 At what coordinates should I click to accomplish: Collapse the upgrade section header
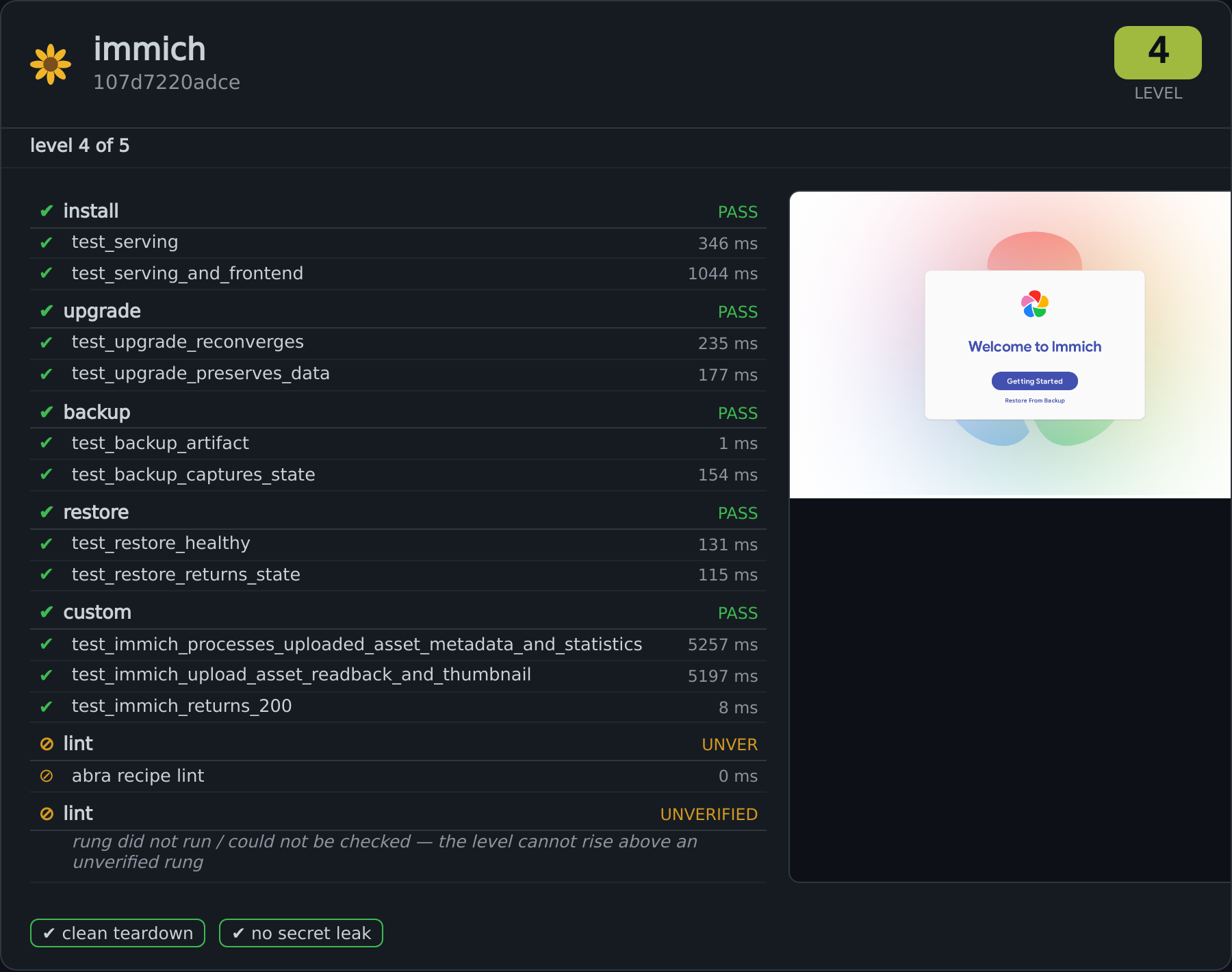pyautogui.click(x=398, y=311)
